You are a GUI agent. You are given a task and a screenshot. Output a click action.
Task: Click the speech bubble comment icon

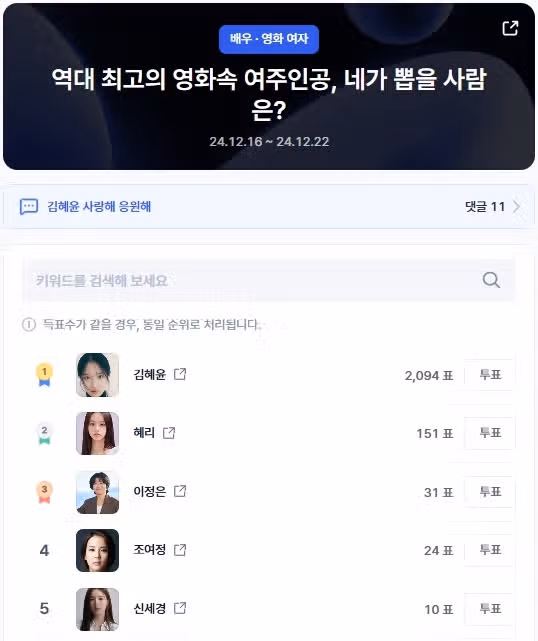click(x=29, y=206)
